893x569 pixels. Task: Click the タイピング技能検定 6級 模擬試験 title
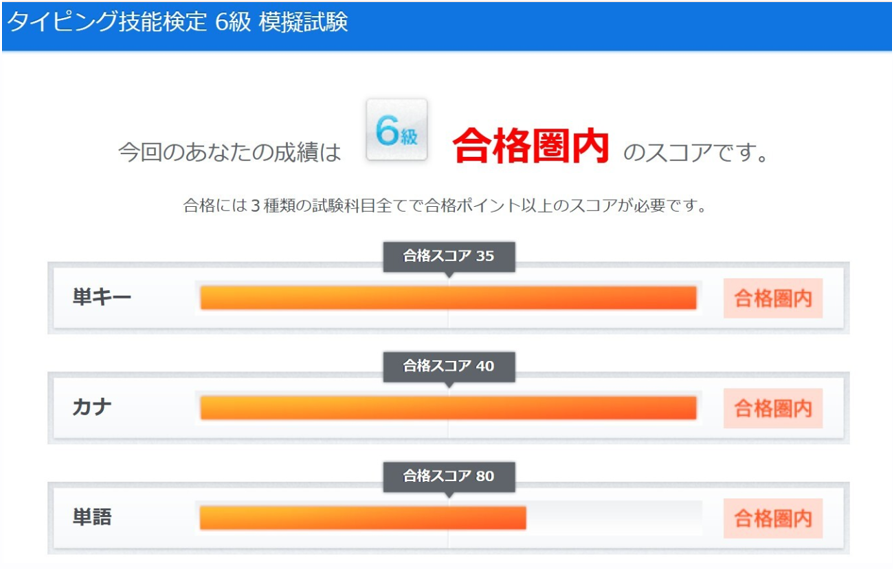[x=178, y=22]
